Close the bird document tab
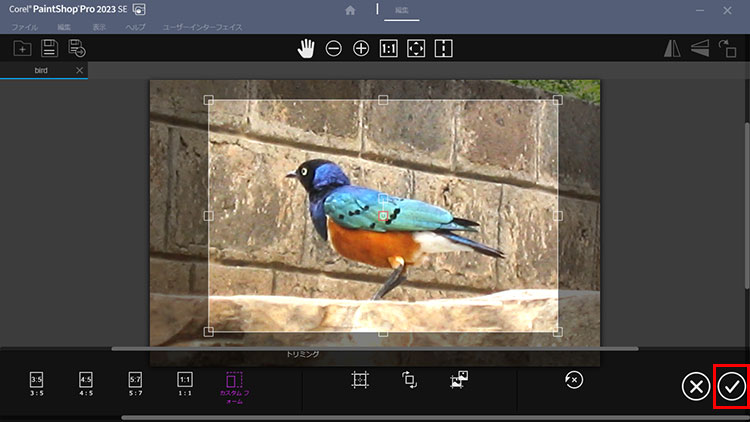This screenshot has width=750, height=422. click(x=80, y=71)
